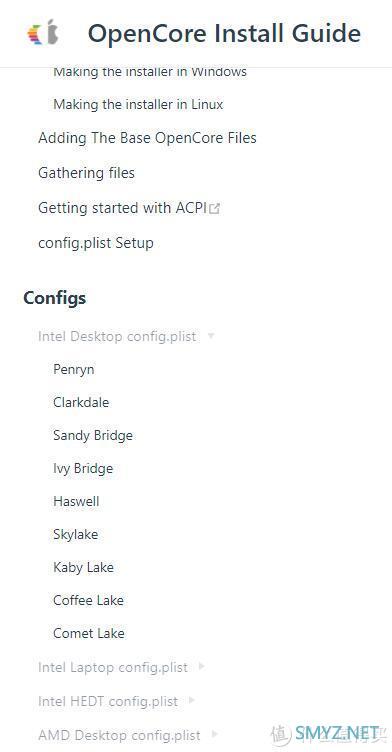392x752 pixels.
Task: Open Making the installer in Windows page
Action: [150, 72]
